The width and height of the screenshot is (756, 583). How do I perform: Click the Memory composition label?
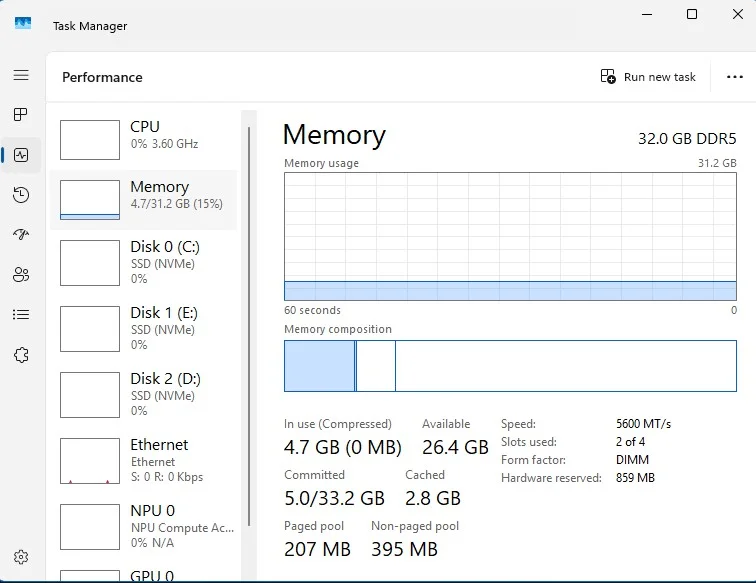click(338, 329)
